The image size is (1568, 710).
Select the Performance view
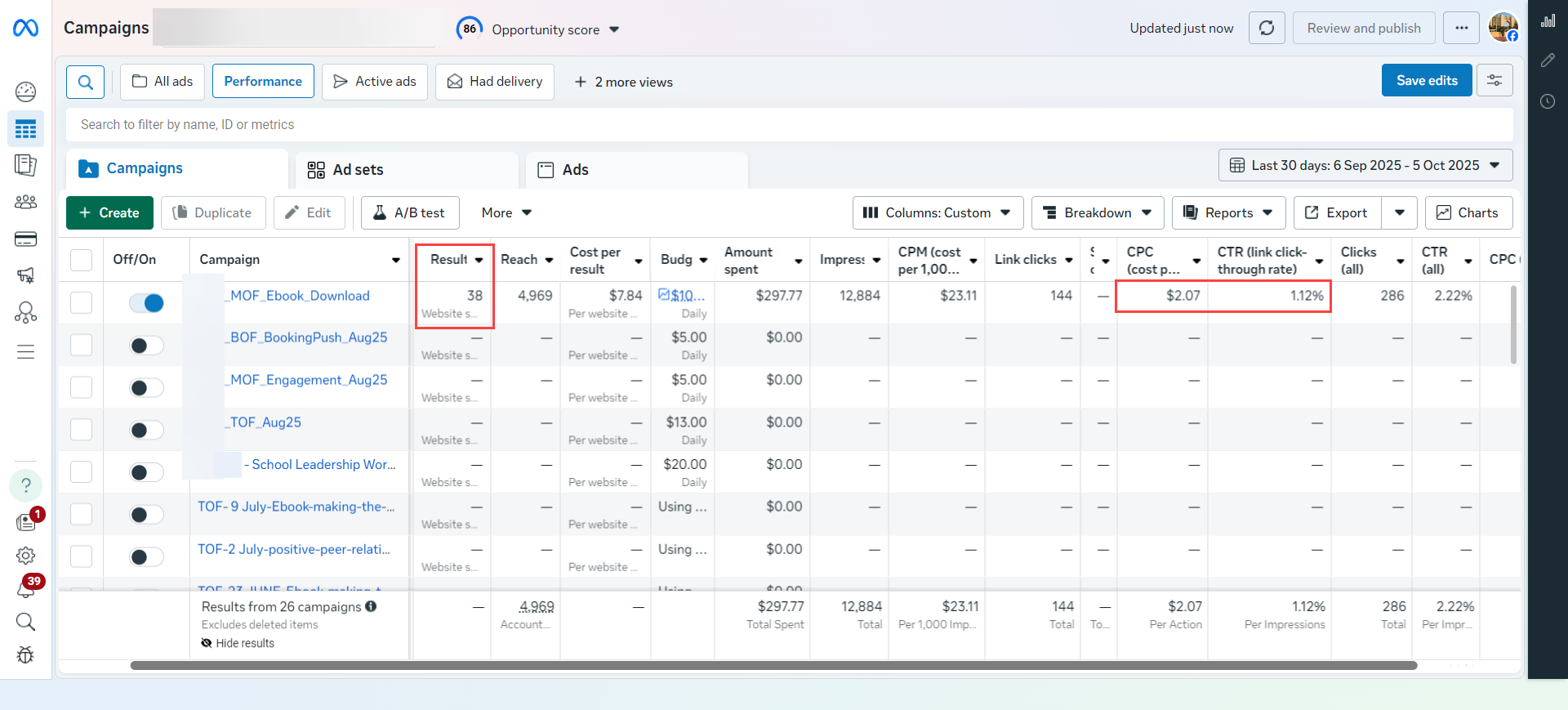coord(263,82)
